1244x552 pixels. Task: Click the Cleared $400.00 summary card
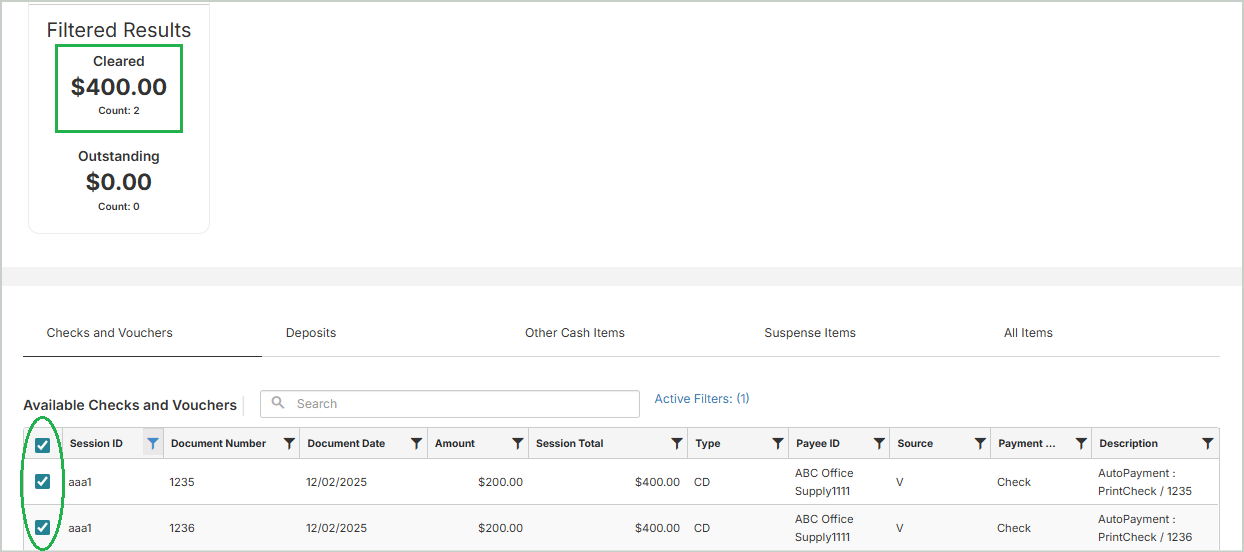click(119, 88)
